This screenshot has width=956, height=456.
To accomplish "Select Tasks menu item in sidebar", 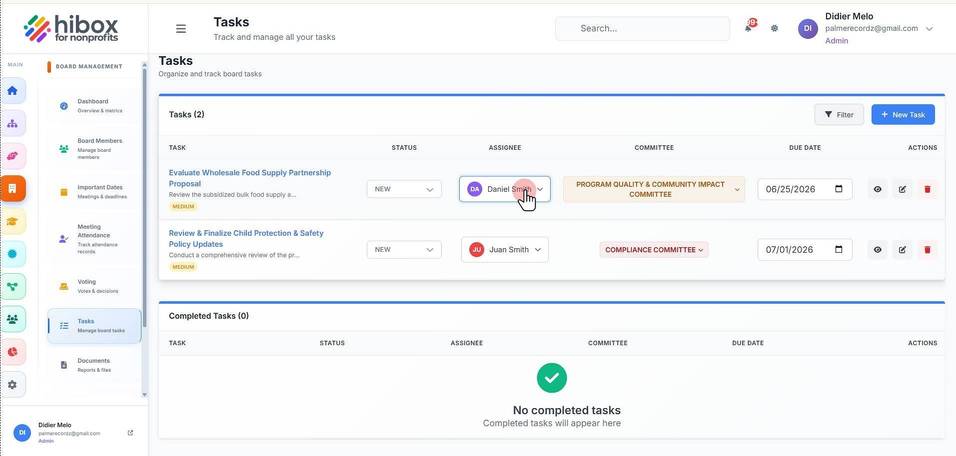I will click(x=95, y=326).
